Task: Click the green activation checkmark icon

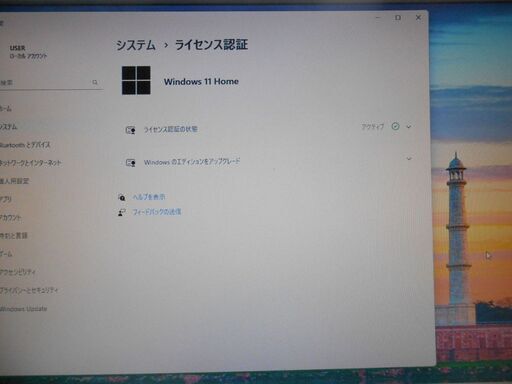Action: 395,126
